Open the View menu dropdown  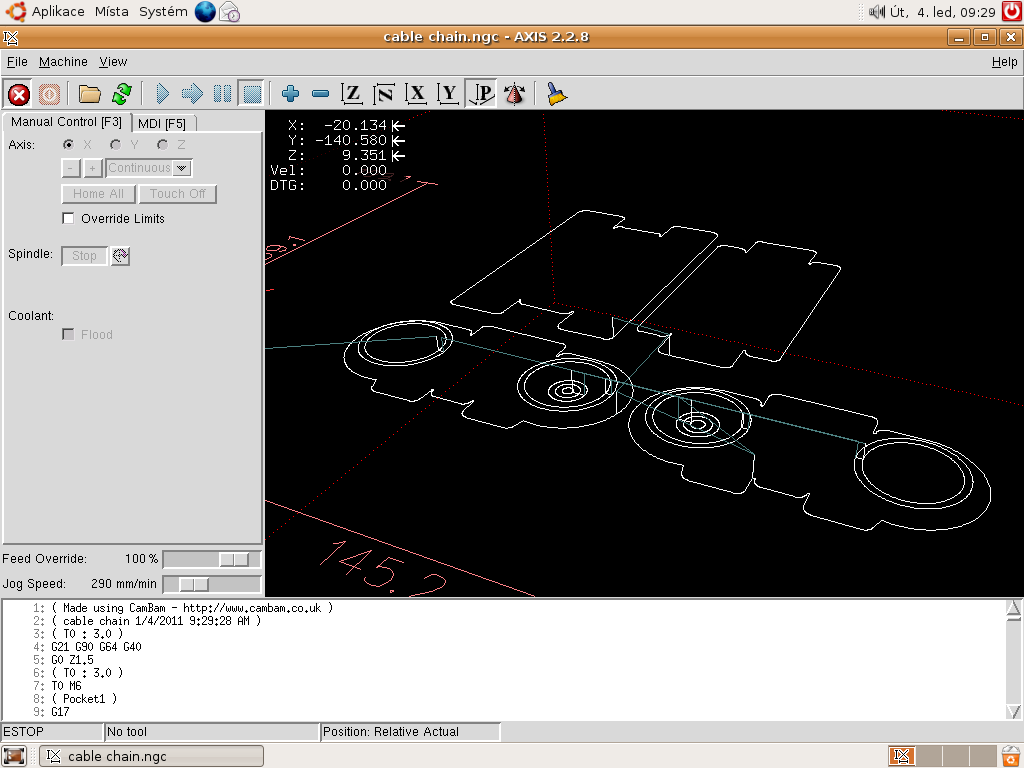point(113,62)
